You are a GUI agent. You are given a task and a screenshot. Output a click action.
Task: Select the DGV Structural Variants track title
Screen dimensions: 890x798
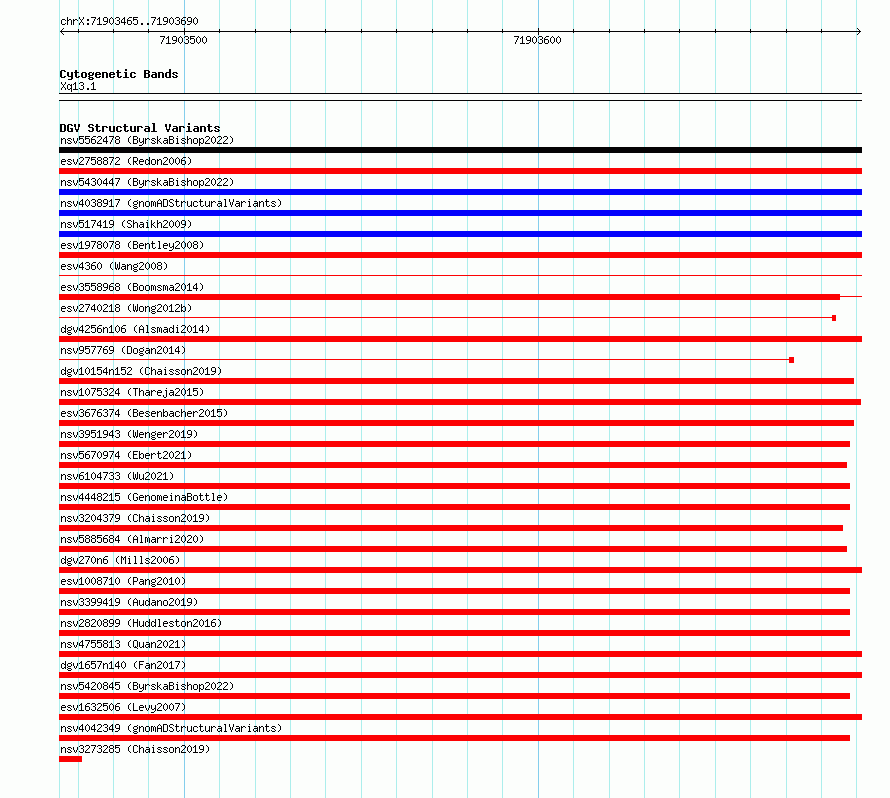point(140,128)
